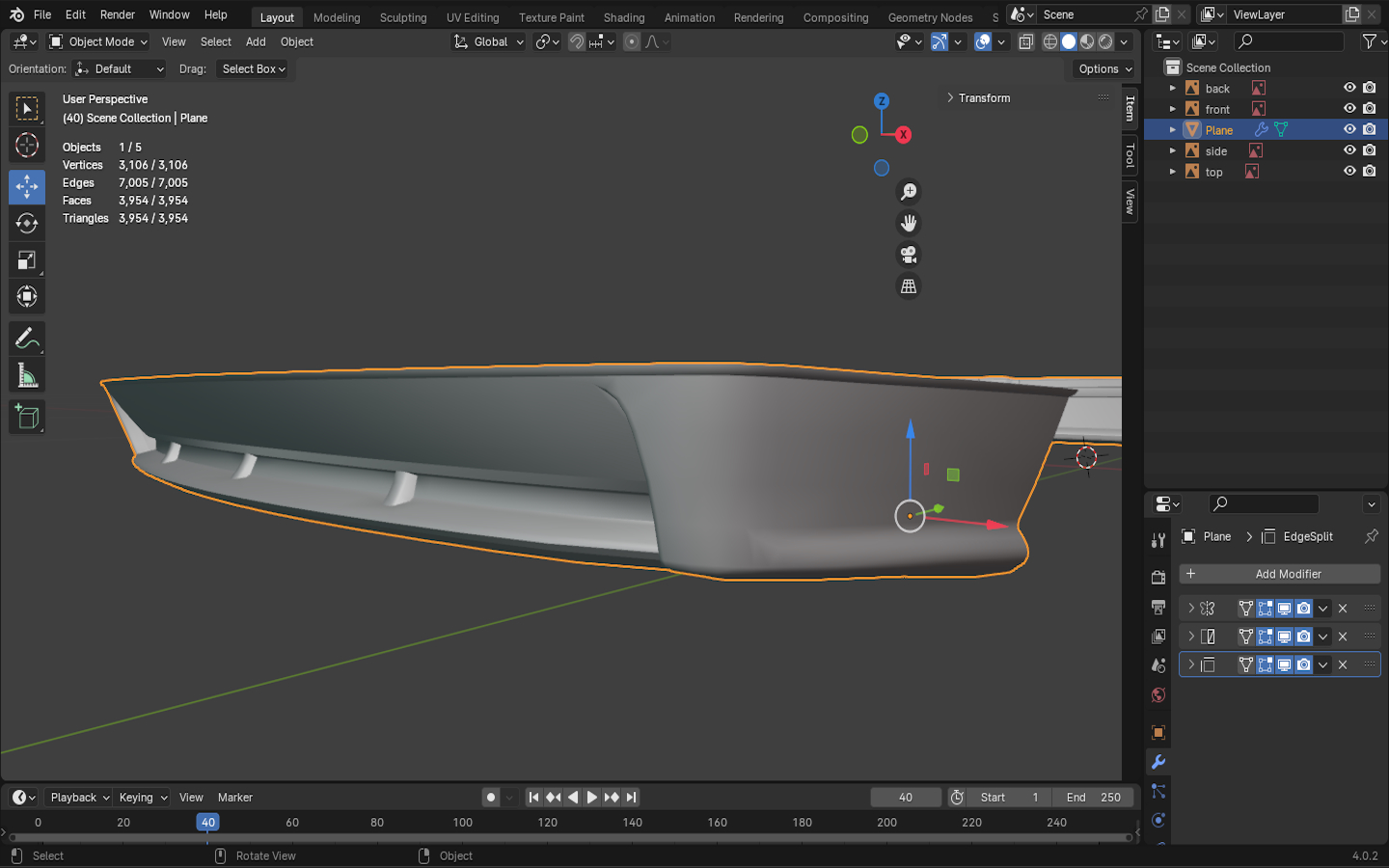Viewport: 1389px width, 868px height.
Task: Click frame 120 on the timeline
Action: click(548, 823)
